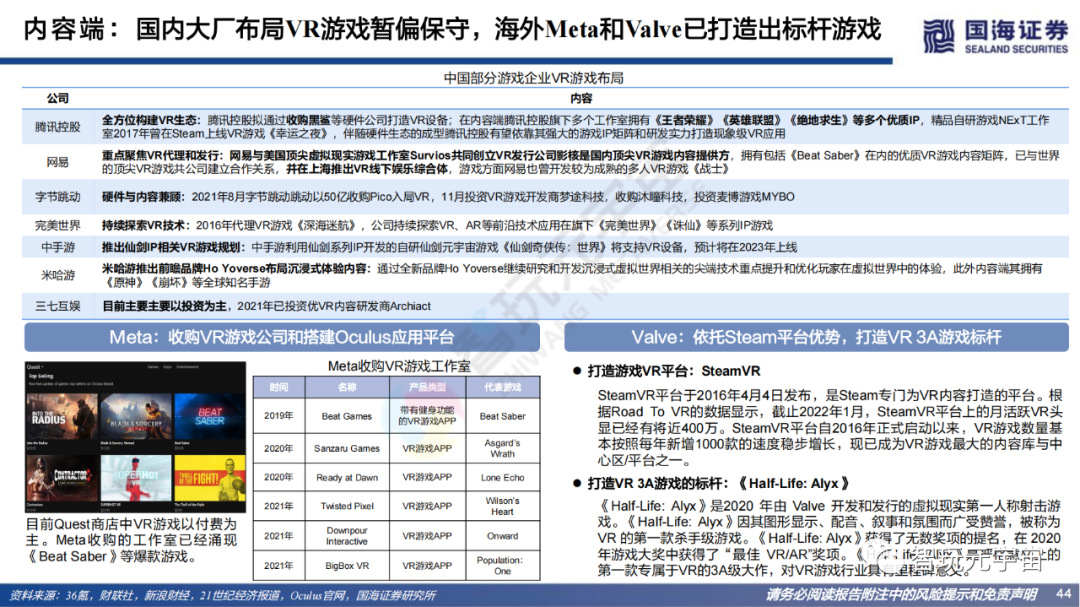Select the Beat Saber cell in the table
The height and width of the screenshot is (607, 1080).
coord(502,415)
